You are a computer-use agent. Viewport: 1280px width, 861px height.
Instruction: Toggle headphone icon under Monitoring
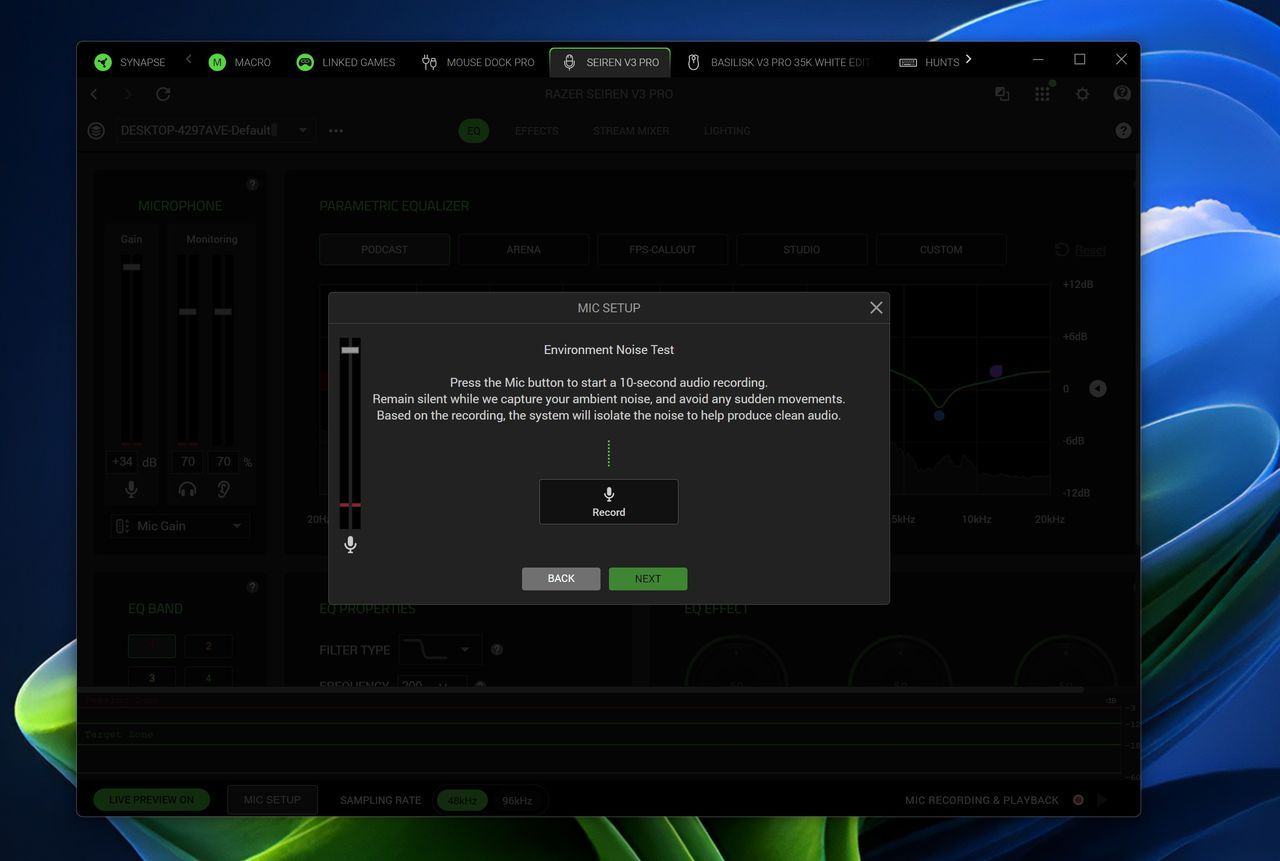click(x=187, y=489)
